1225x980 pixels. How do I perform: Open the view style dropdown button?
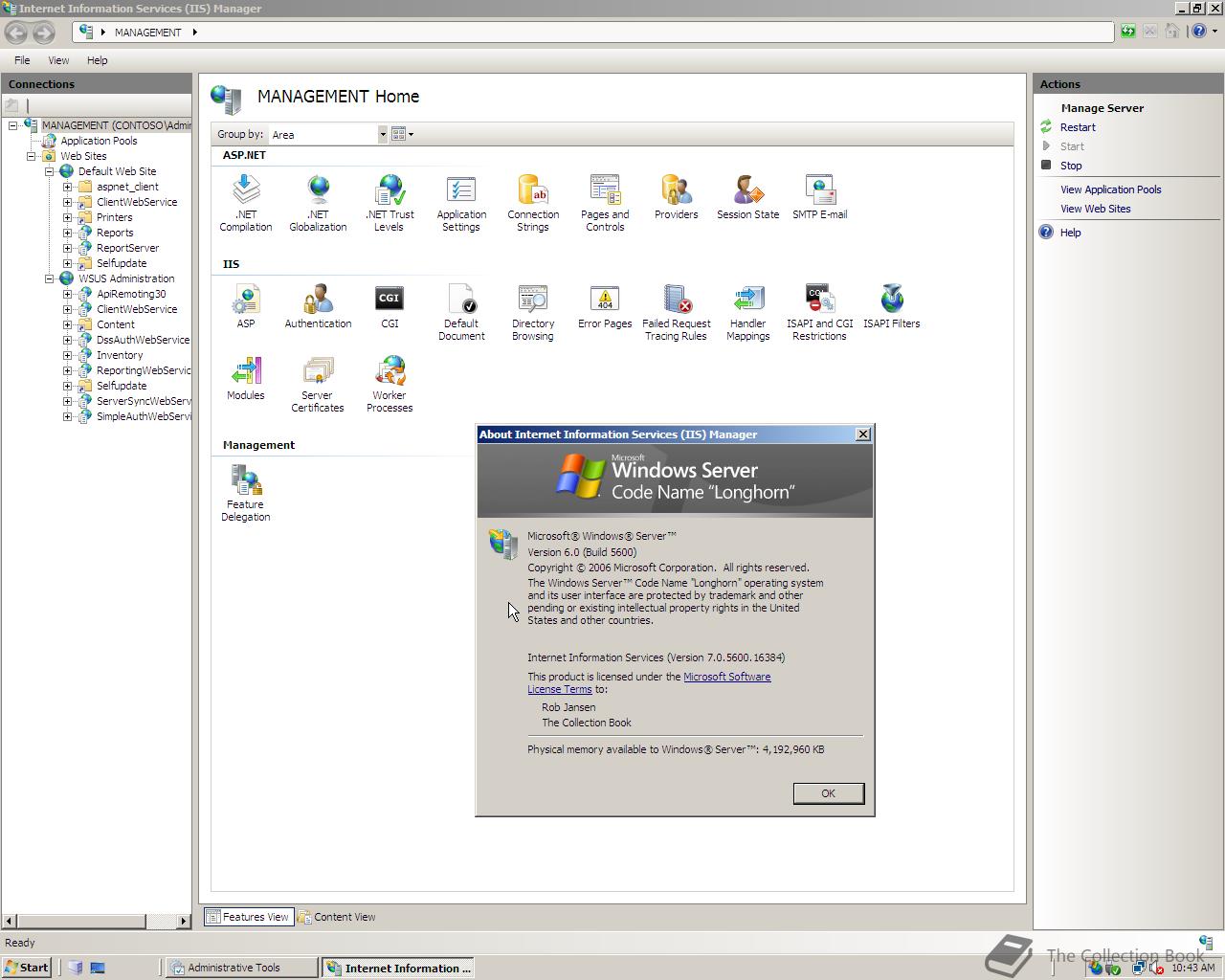pyautogui.click(x=403, y=134)
